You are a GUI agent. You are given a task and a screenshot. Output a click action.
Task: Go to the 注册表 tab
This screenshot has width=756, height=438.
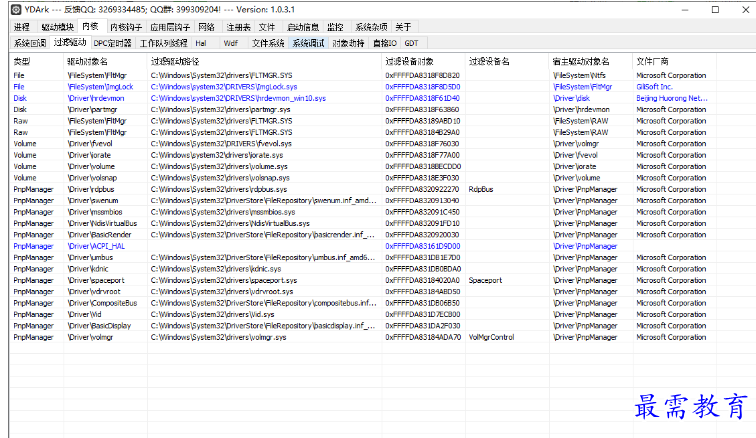(x=238, y=27)
